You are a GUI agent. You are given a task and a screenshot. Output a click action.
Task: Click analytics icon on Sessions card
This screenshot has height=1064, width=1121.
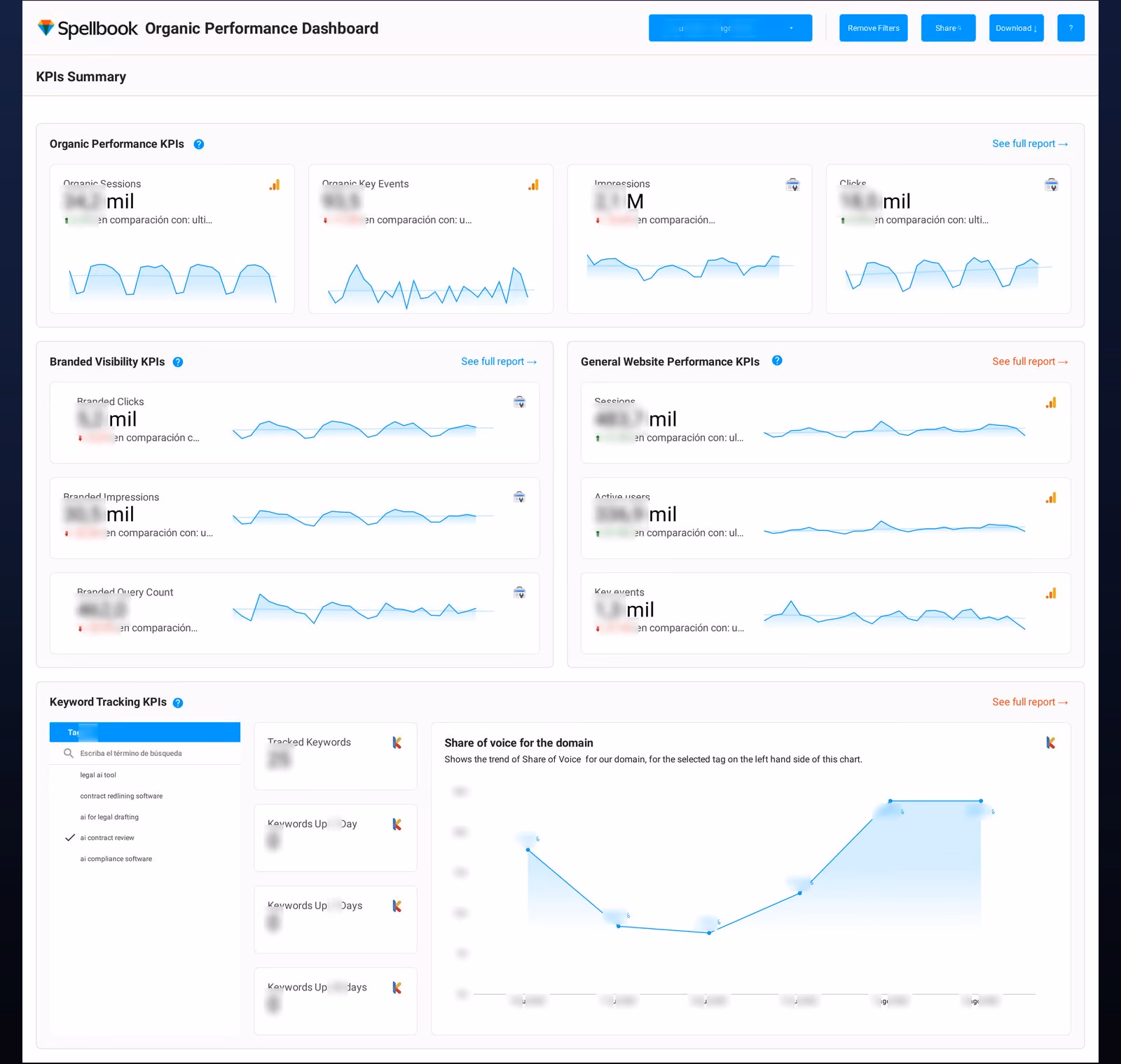1051,403
